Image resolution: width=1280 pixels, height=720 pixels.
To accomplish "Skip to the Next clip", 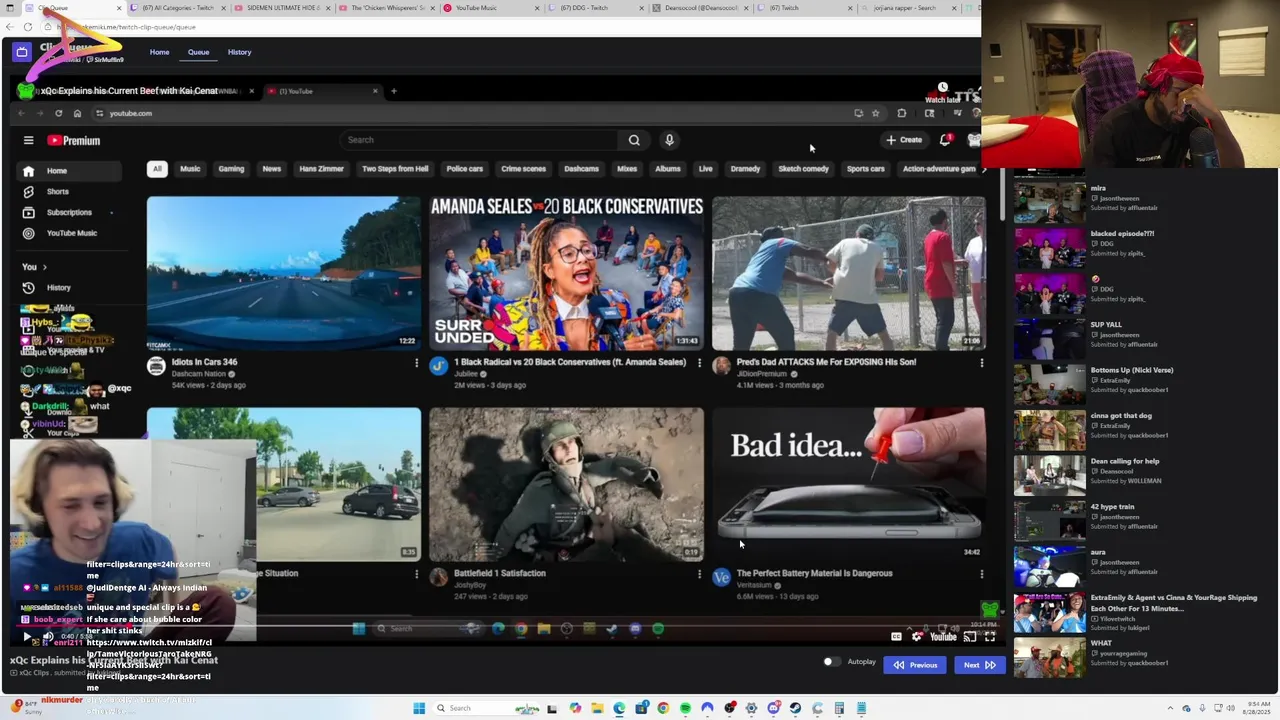I will [x=979, y=665].
